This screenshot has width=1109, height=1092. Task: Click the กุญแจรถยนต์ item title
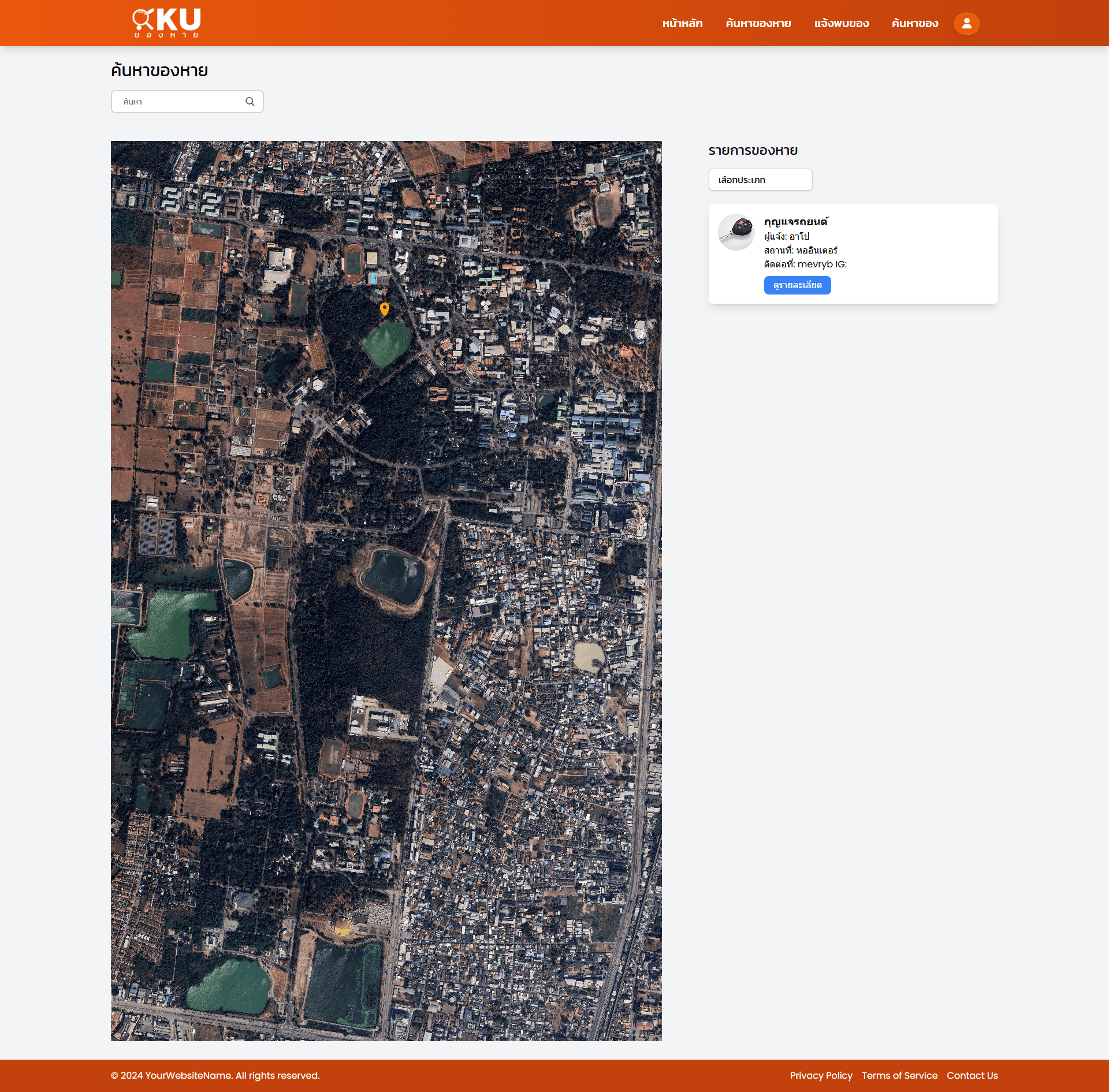click(x=796, y=222)
